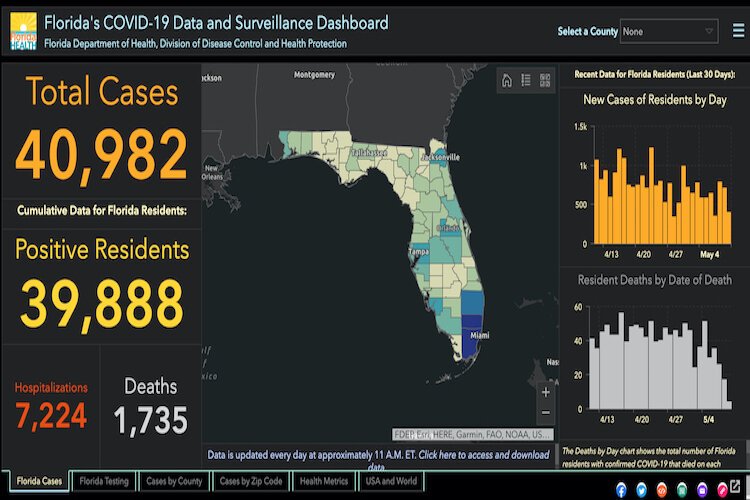Expand the Select a County dropdown
The height and width of the screenshot is (500, 750).
669,31
